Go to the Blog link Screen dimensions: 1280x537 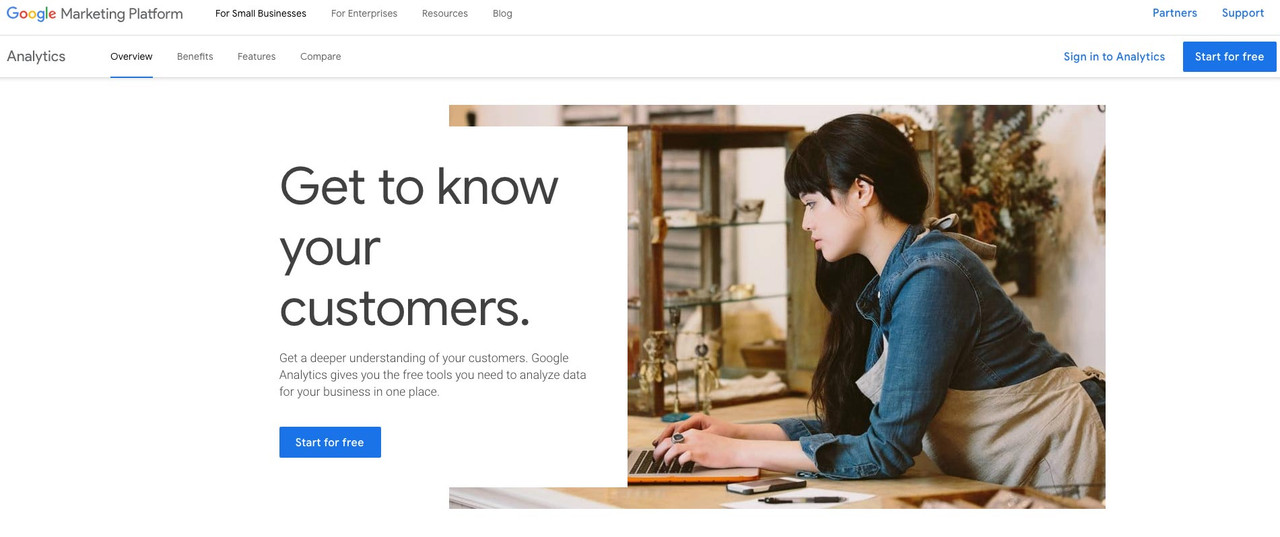tap(503, 14)
